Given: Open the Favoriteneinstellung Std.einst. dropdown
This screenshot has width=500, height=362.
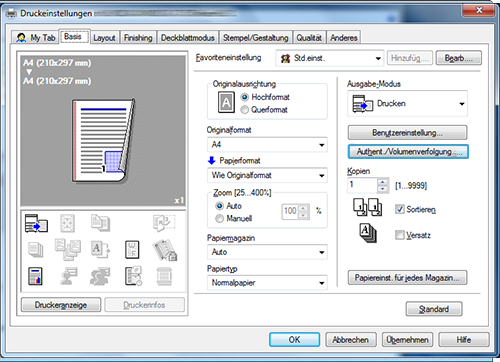Looking at the screenshot, I should 329,58.
